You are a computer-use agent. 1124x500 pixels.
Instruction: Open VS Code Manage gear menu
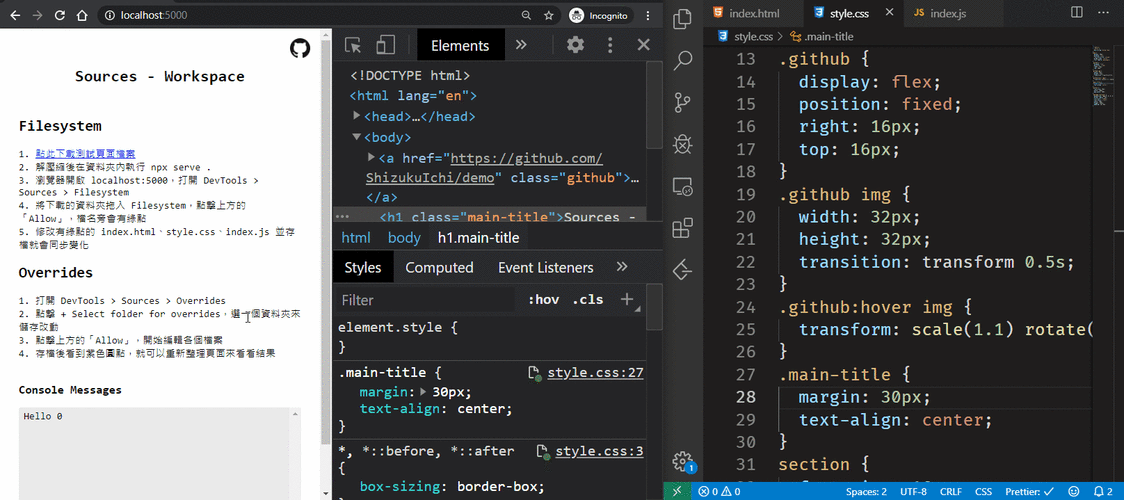click(683, 459)
